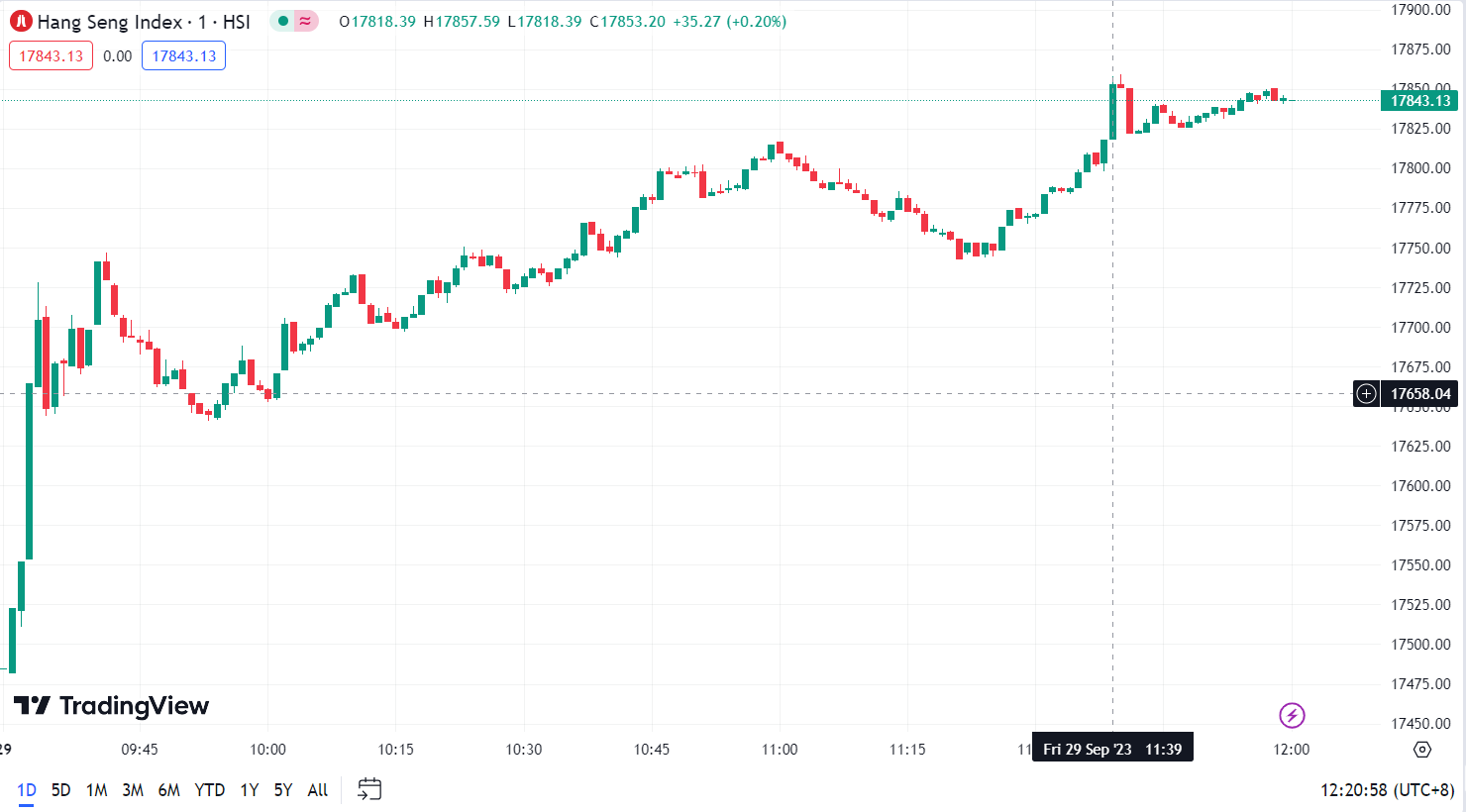Click the red sell price 17843.13 button

(51, 55)
